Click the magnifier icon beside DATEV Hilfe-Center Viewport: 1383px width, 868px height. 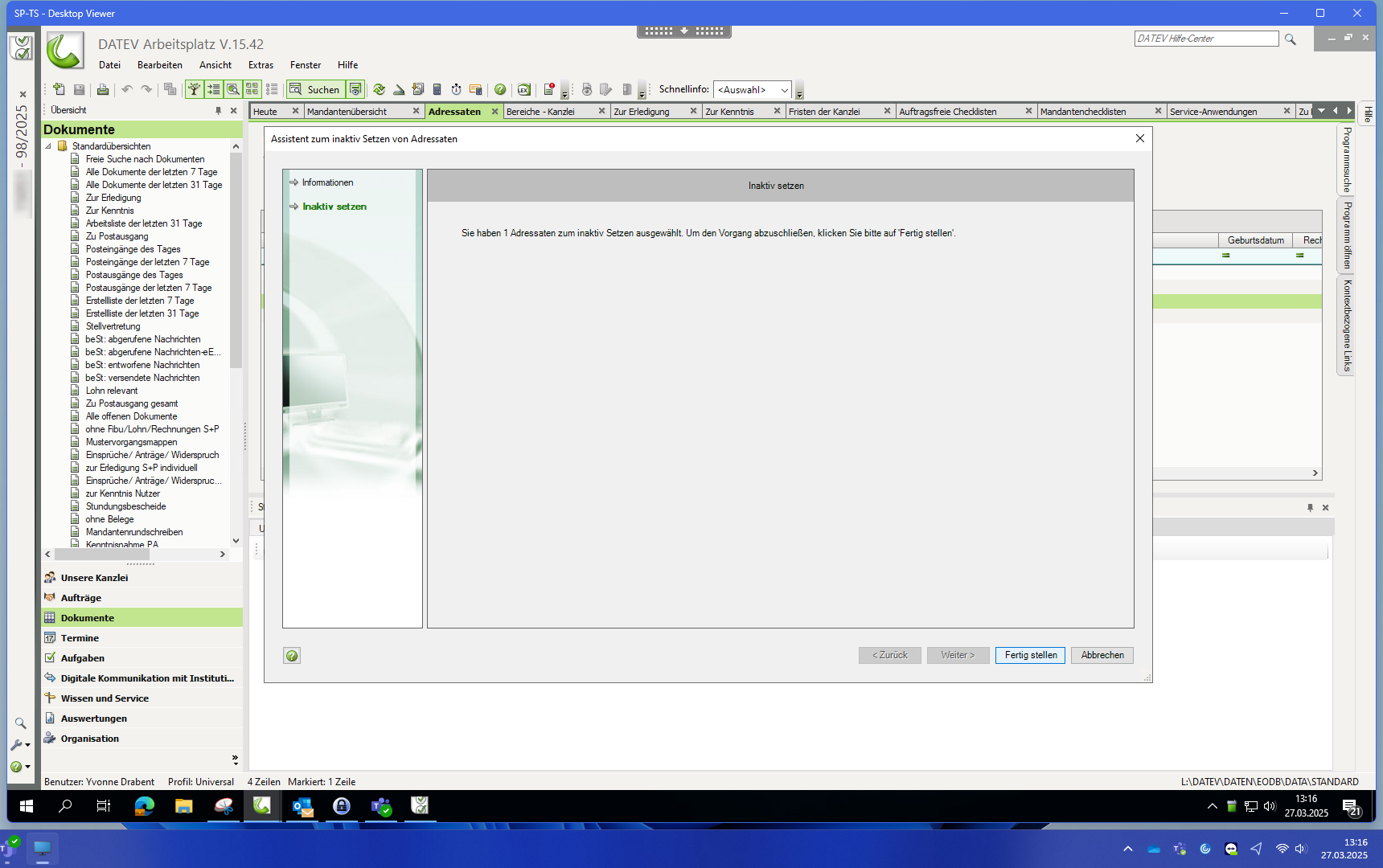click(1291, 39)
